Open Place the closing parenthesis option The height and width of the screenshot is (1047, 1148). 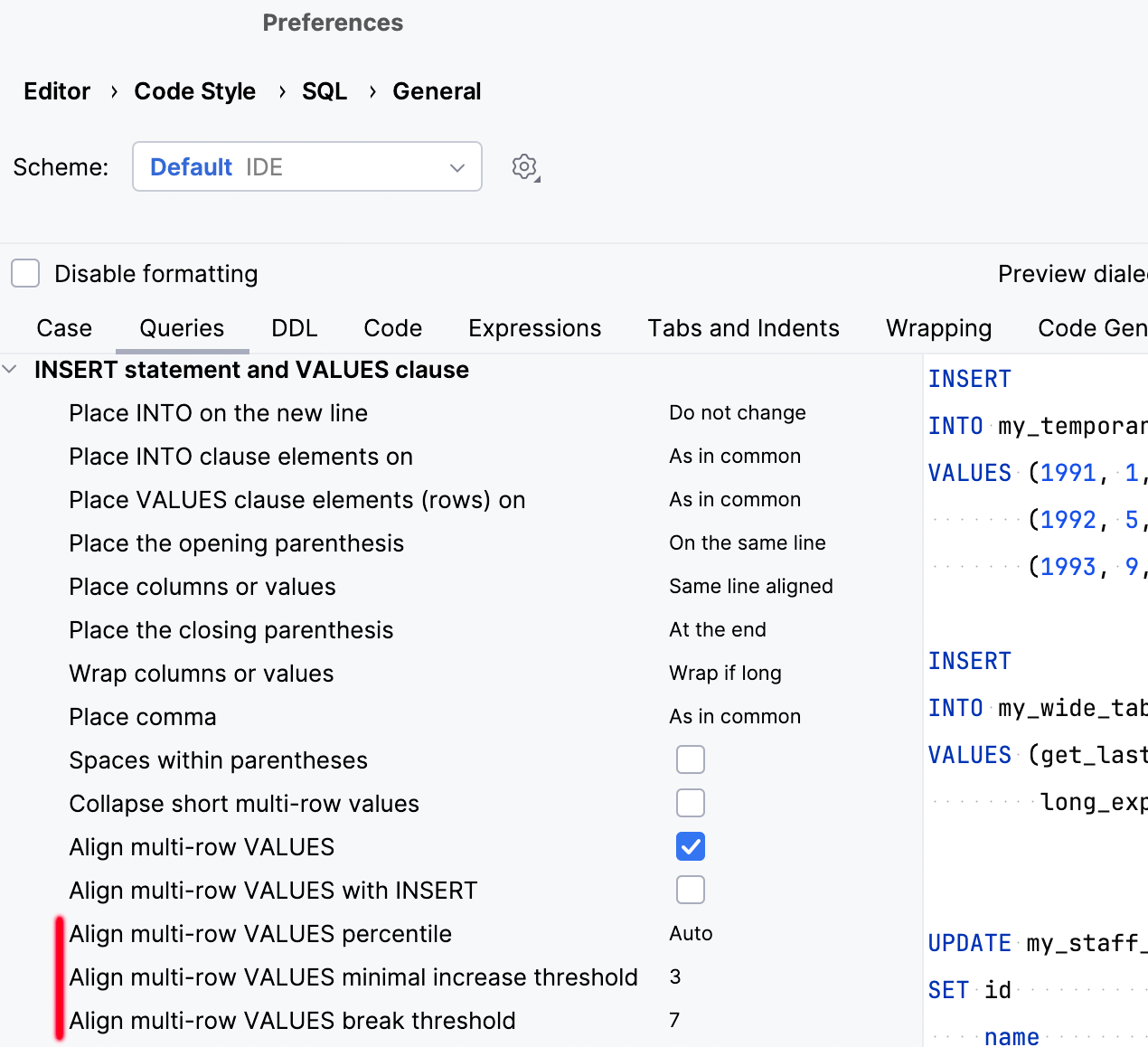coord(717,630)
